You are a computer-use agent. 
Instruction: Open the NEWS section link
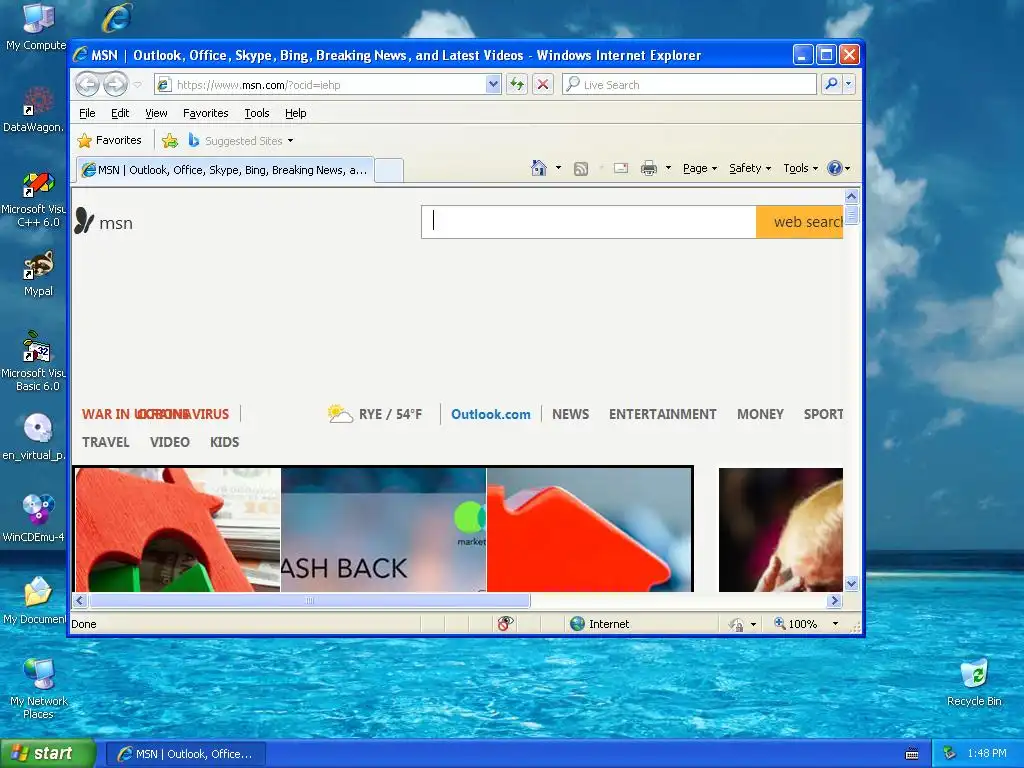570,414
